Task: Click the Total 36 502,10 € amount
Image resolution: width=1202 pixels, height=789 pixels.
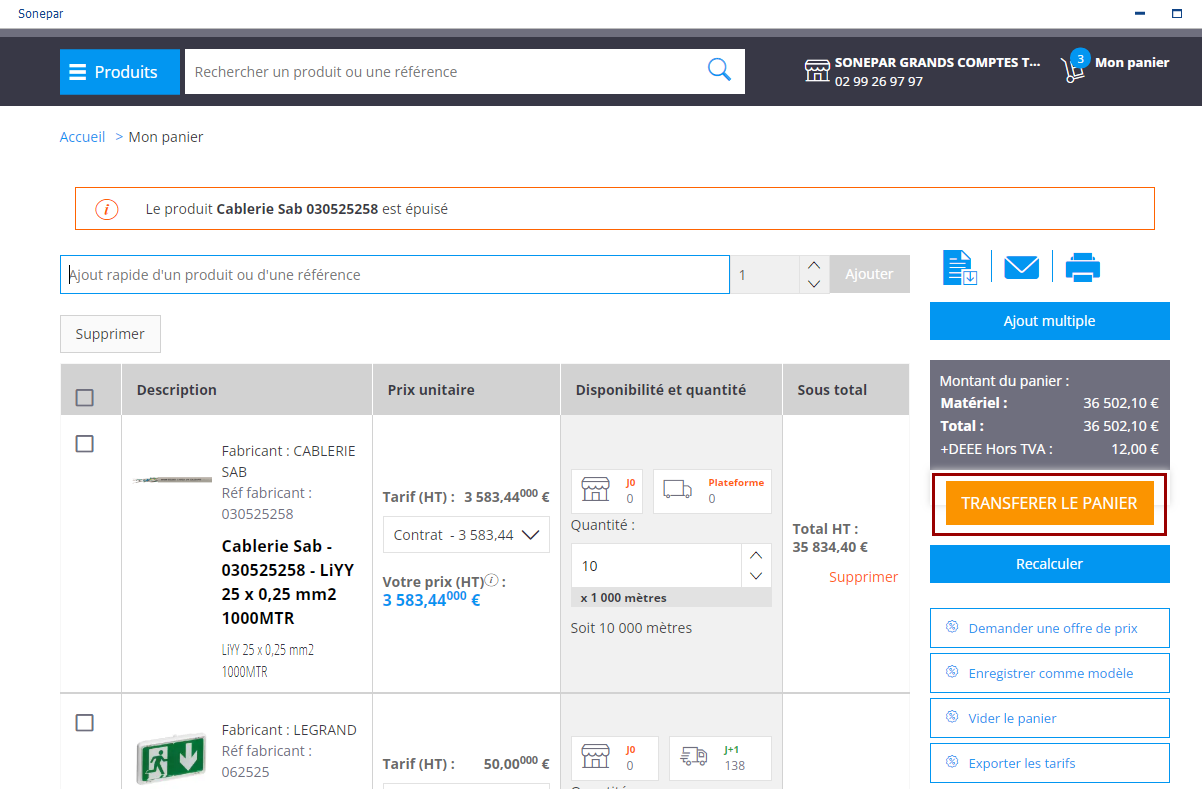Action: (x=1120, y=426)
